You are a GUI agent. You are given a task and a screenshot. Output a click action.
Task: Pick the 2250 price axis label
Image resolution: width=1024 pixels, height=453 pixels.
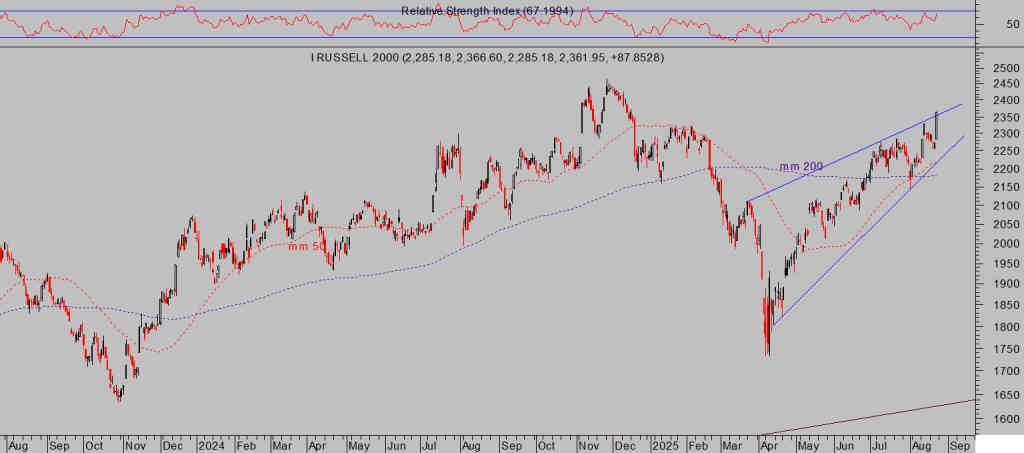pyautogui.click(x=1004, y=151)
